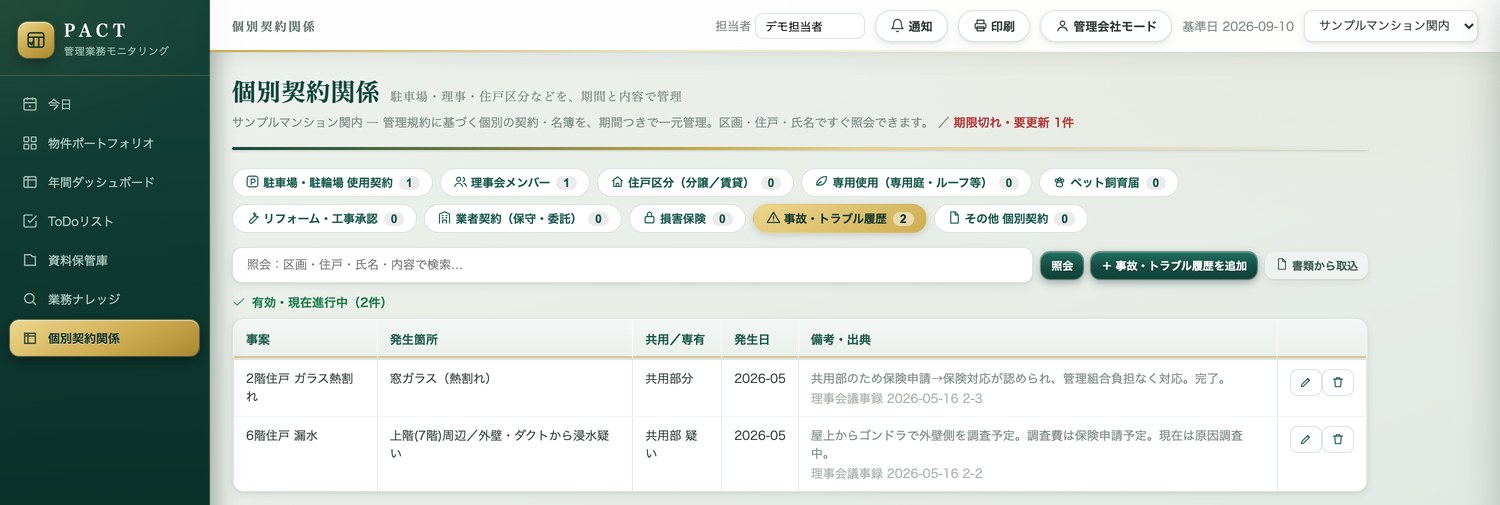Viewport: 1500px width, 505px height.
Task: Delete the 6階住戸 漏水 row
Action: (x=1338, y=439)
